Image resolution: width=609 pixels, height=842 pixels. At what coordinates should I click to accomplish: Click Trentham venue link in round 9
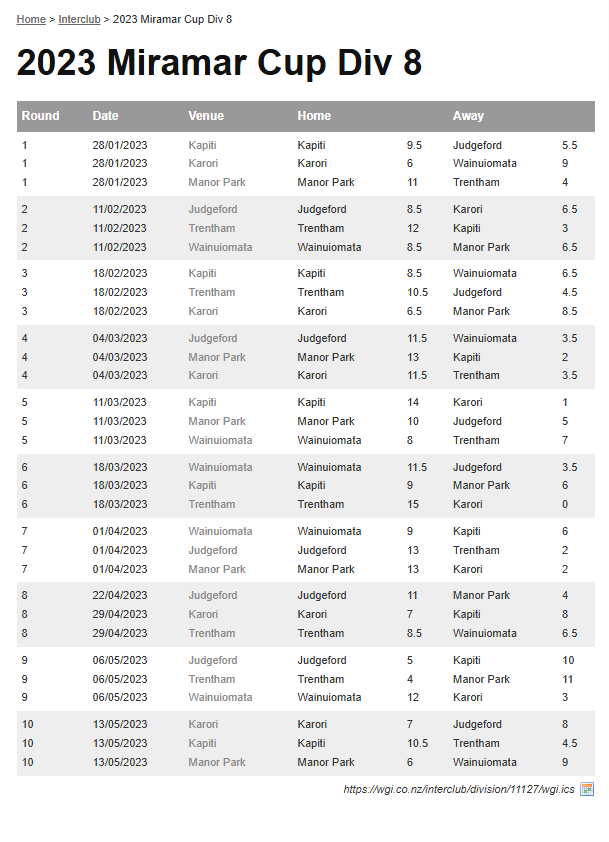click(212, 679)
